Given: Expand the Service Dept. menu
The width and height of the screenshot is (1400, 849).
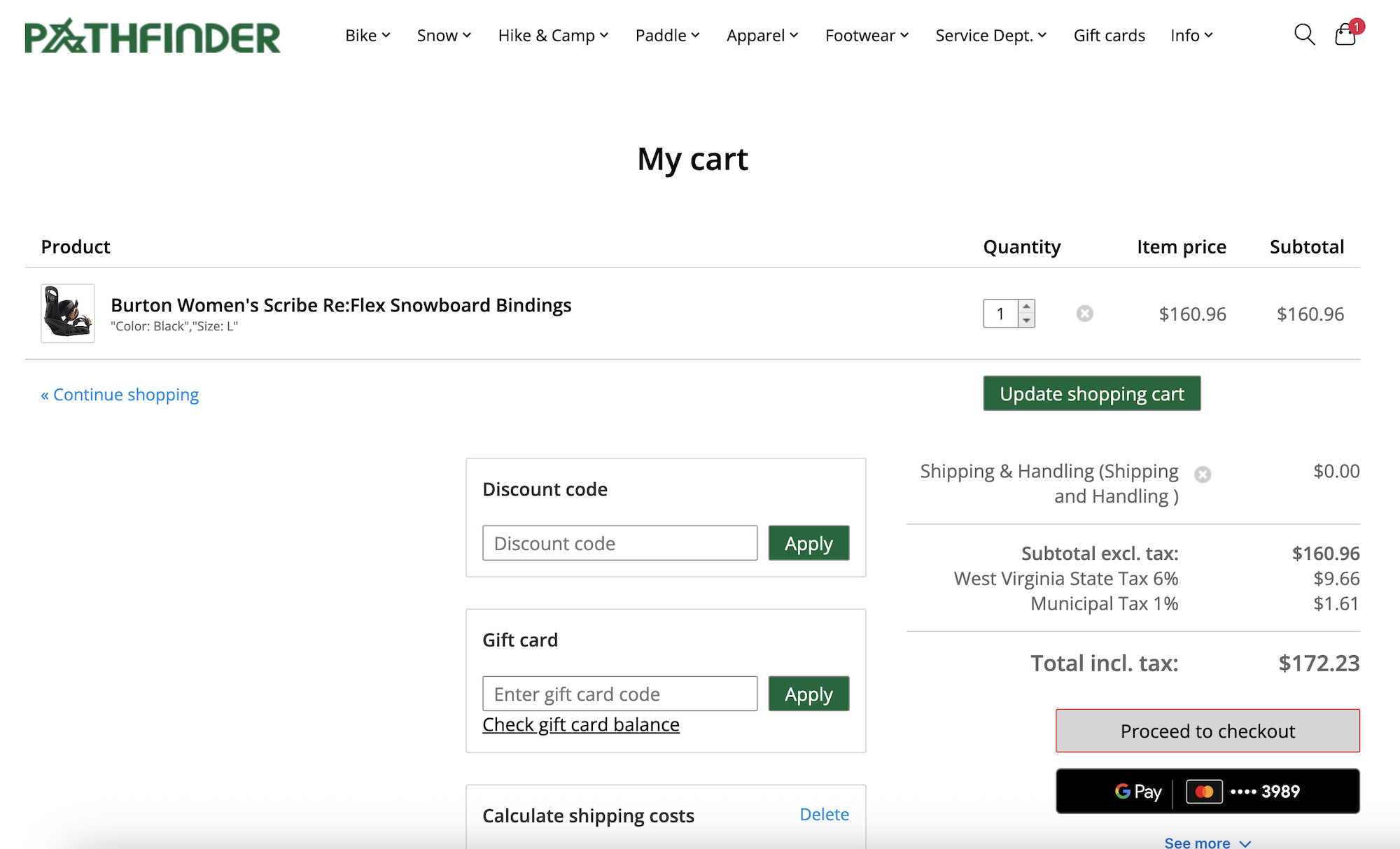Looking at the screenshot, I should (x=990, y=35).
